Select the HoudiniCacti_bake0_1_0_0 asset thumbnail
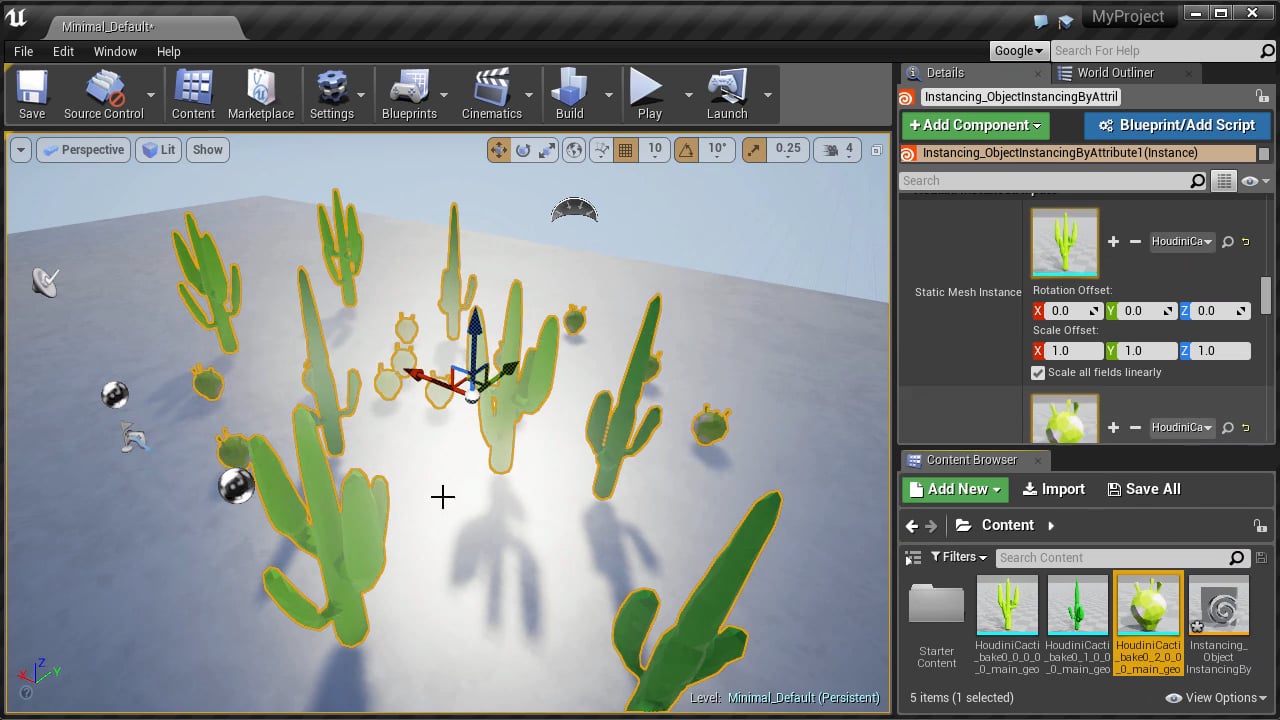 tap(1077, 605)
